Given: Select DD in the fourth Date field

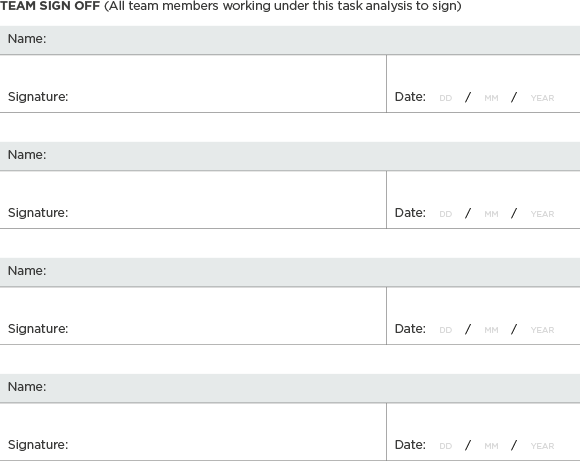Looking at the screenshot, I should 445,446.
